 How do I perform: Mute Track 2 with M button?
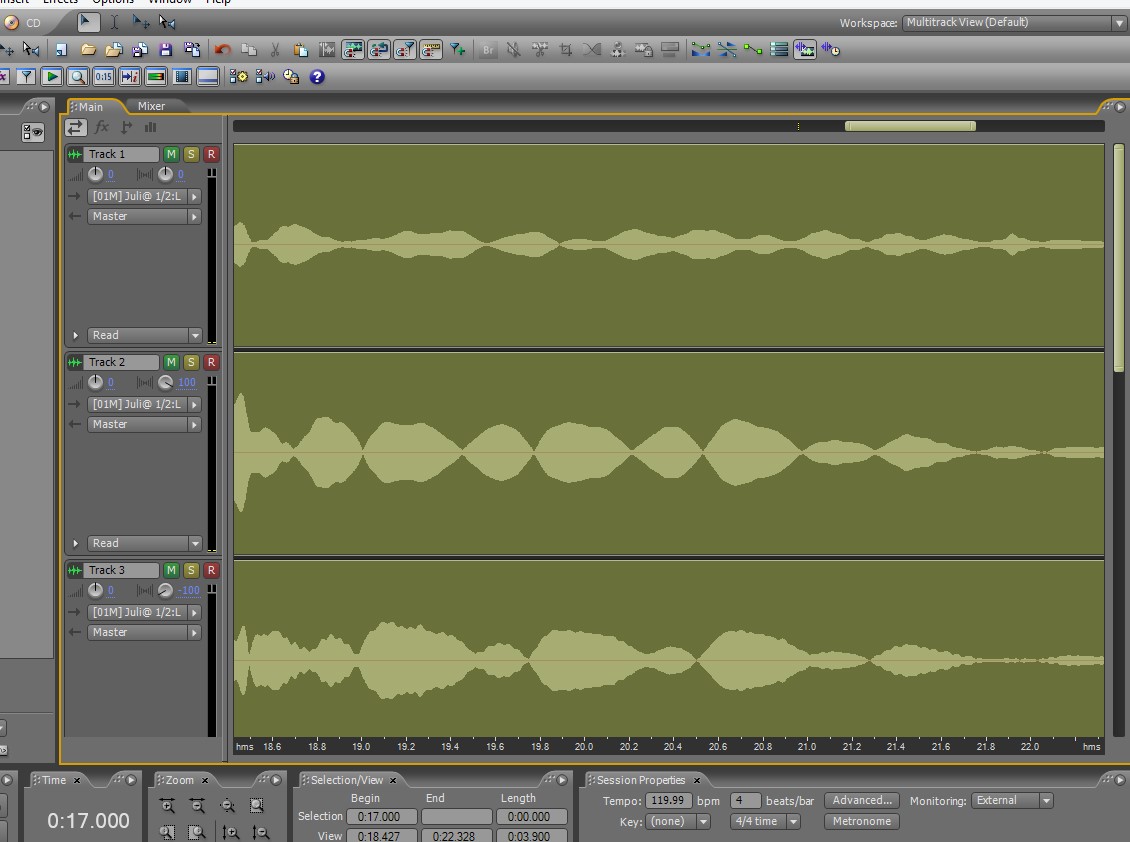(171, 362)
